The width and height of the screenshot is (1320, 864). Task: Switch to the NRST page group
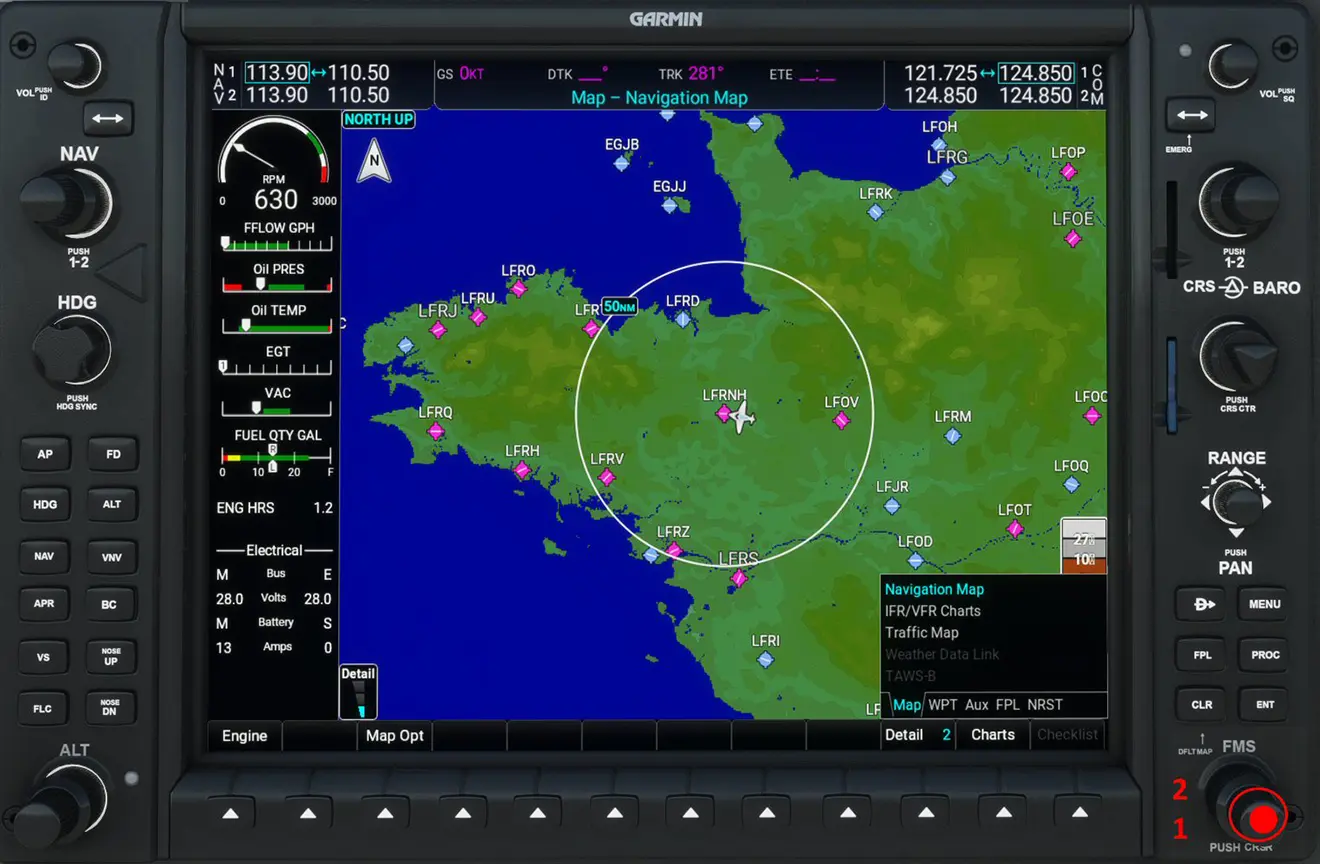(1045, 705)
